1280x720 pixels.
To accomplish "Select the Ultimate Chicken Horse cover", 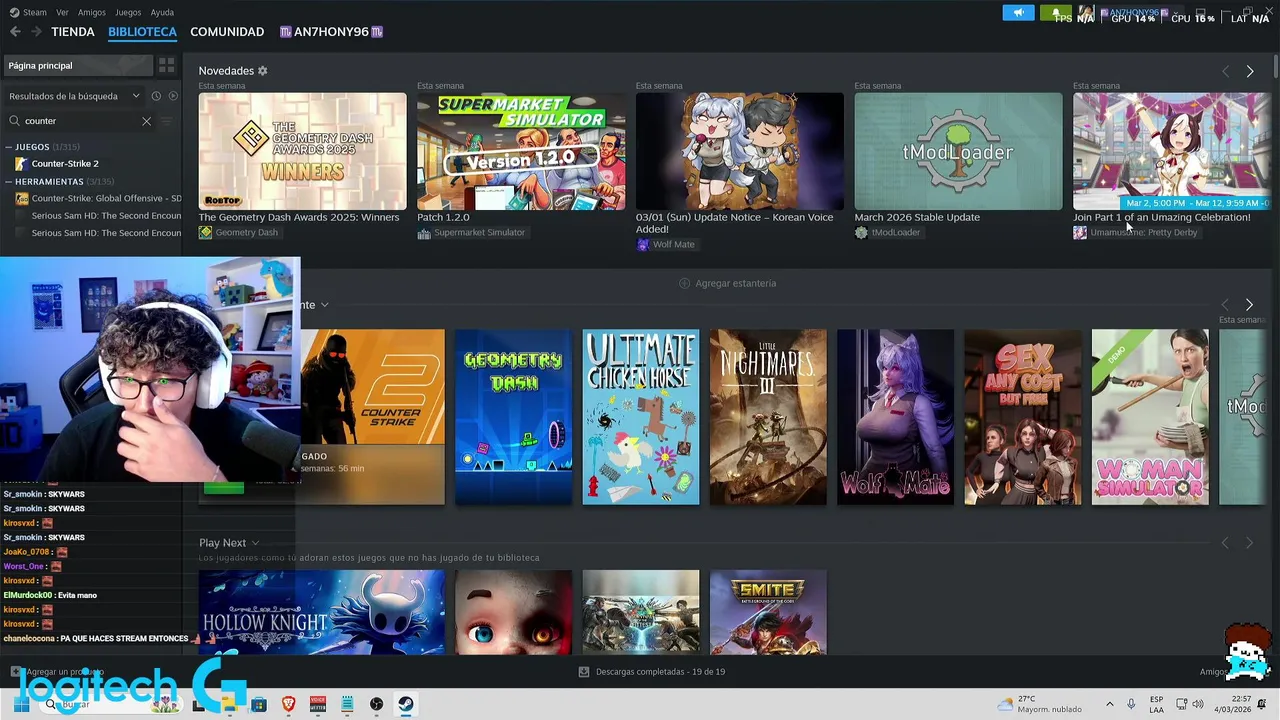I will pos(641,417).
